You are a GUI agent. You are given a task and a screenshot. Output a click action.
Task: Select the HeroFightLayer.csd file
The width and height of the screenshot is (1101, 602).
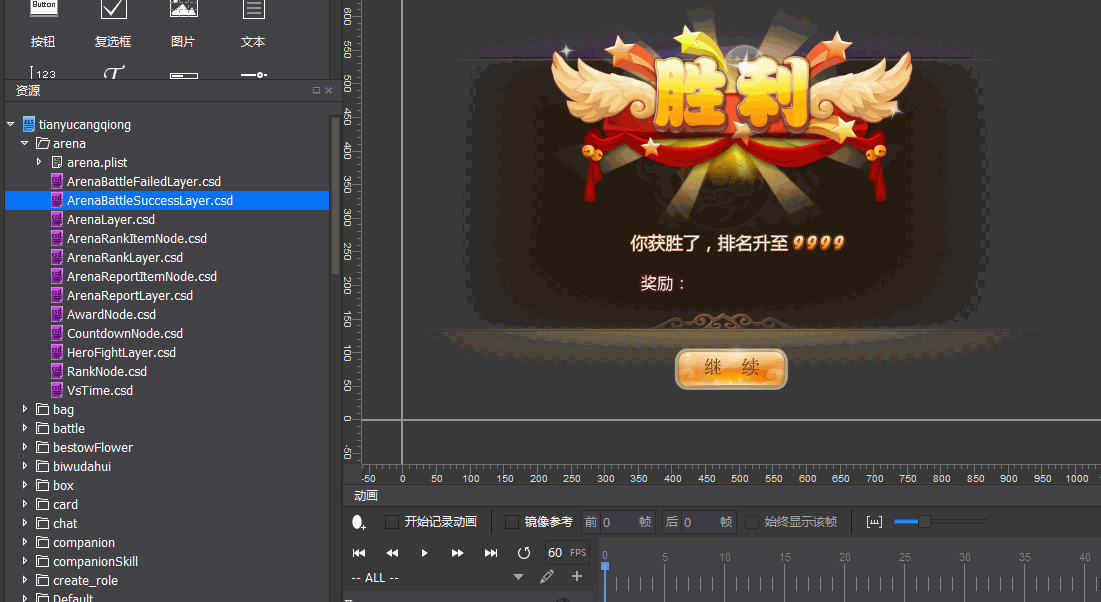(120, 353)
